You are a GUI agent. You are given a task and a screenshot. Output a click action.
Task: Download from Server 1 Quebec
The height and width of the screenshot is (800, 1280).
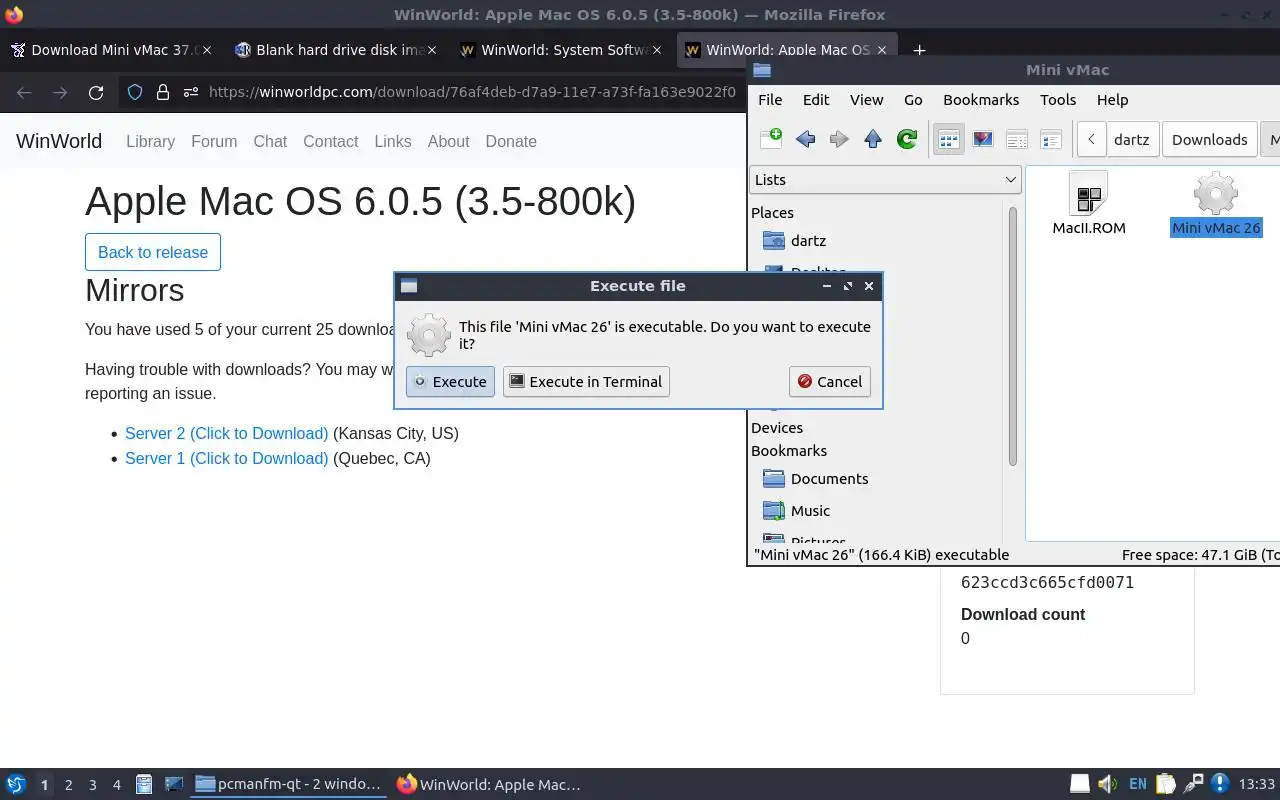point(226,458)
